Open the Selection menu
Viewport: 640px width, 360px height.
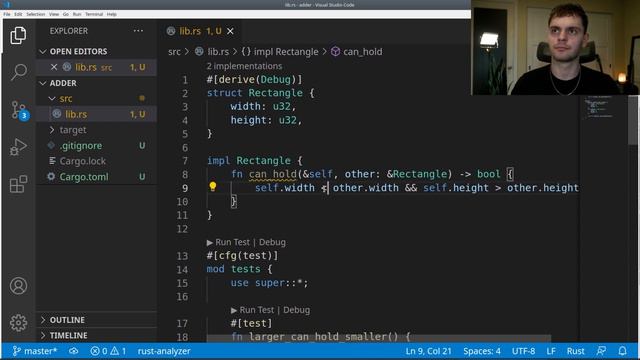pyautogui.click(x=36, y=14)
